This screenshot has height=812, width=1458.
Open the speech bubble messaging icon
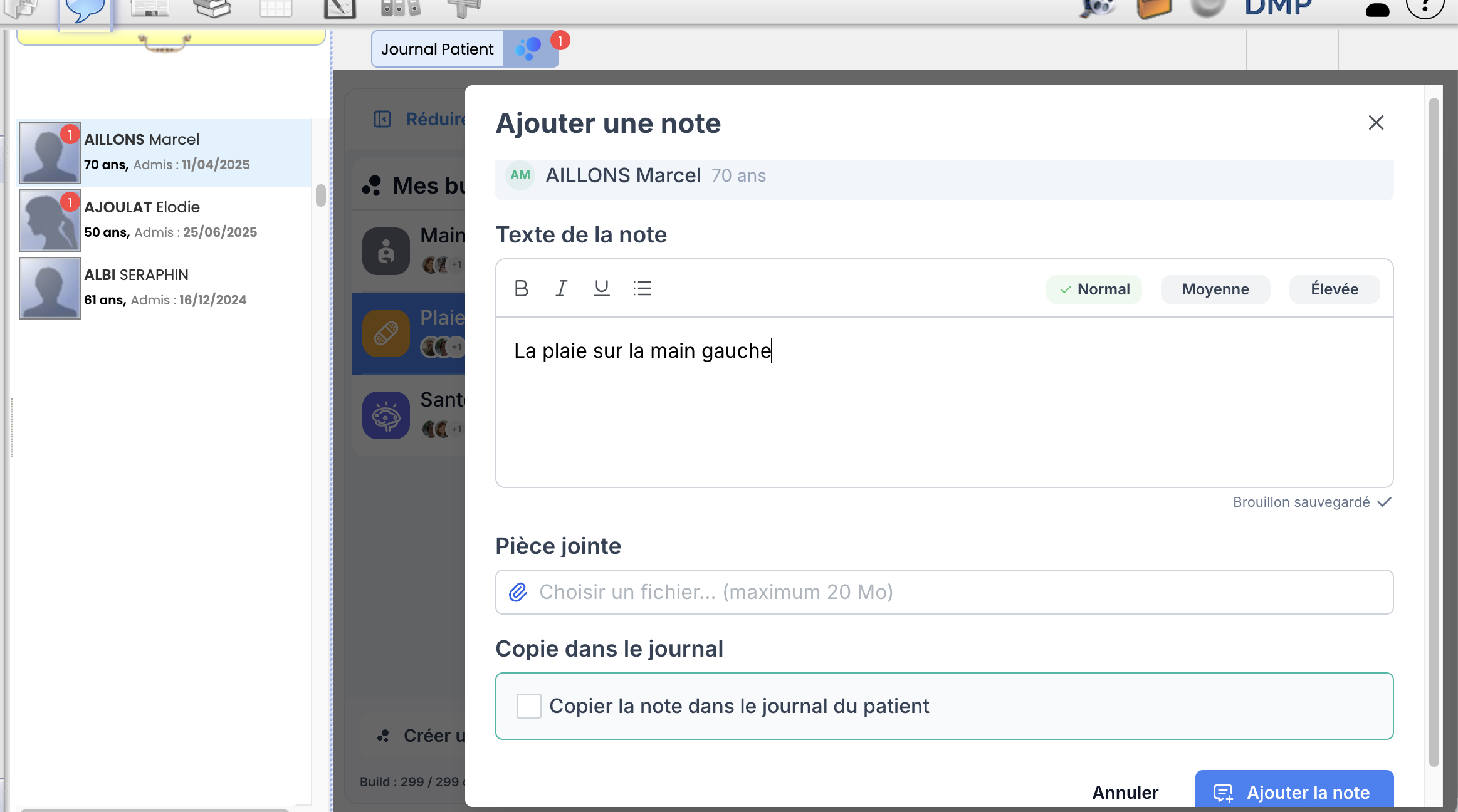(x=85, y=9)
